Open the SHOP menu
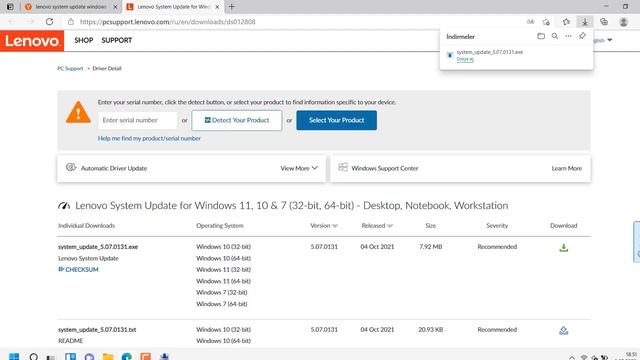This screenshot has height=360, width=640. 84,40
